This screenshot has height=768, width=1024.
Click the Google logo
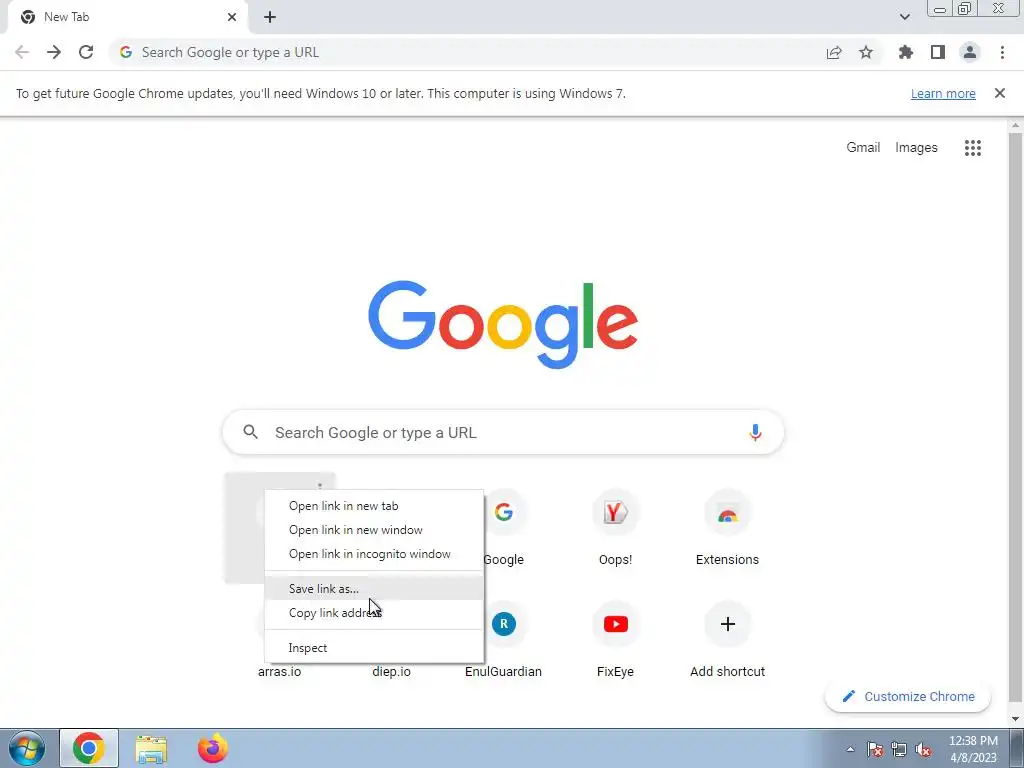pos(503,325)
